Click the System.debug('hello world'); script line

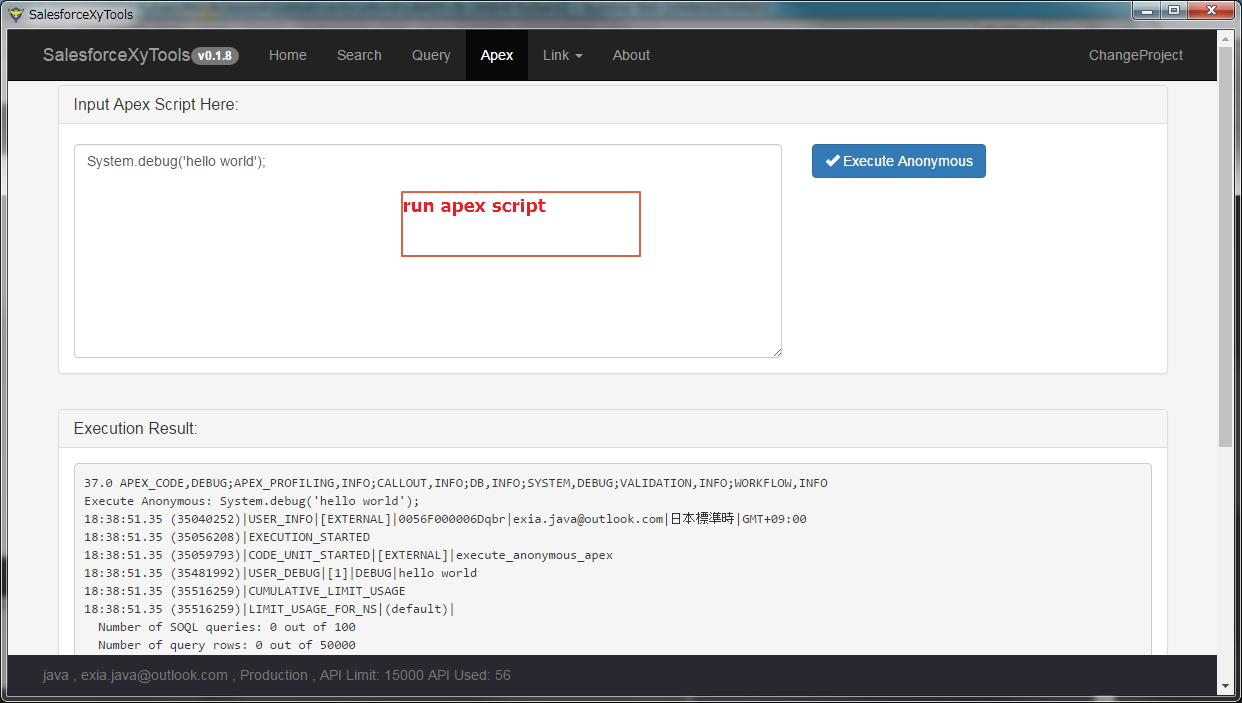[176, 161]
